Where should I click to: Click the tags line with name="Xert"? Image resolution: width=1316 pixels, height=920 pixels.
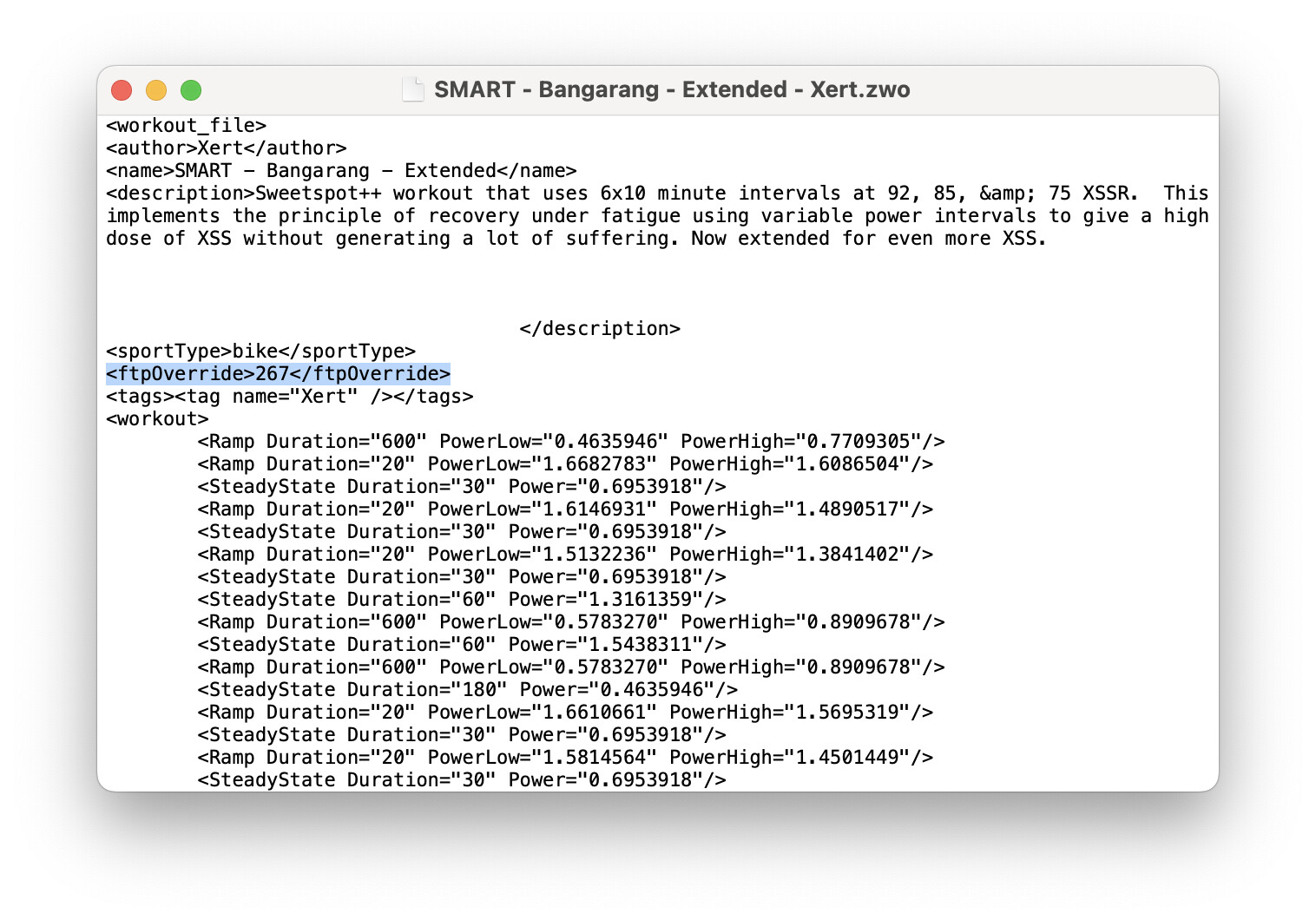pos(289,397)
